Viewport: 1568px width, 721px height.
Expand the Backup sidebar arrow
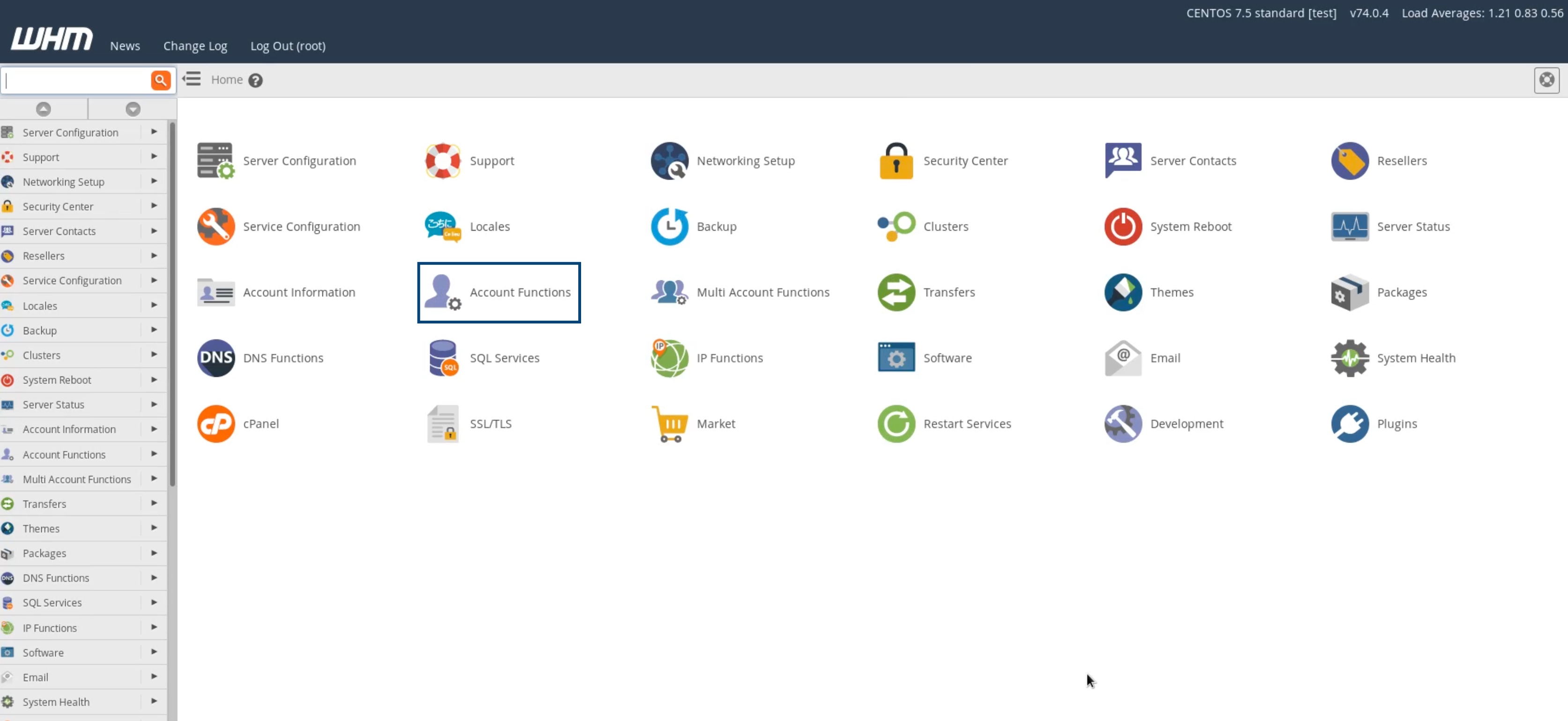(x=154, y=330)
